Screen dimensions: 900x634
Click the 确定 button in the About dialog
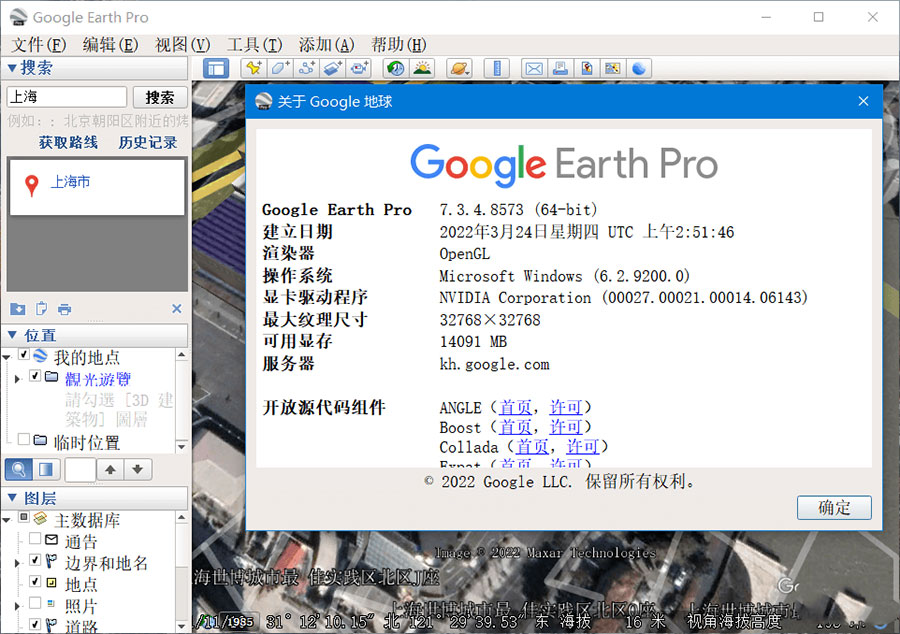click(833, 508)
